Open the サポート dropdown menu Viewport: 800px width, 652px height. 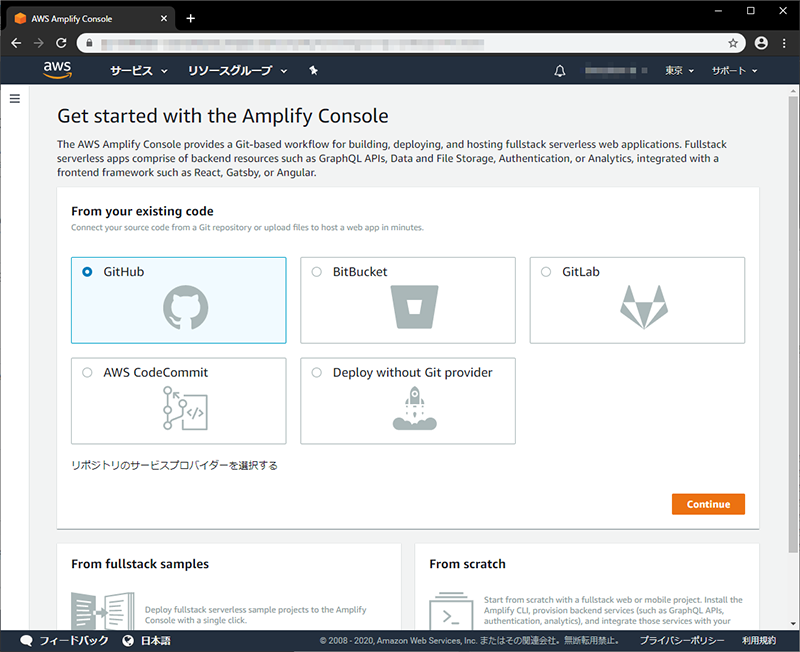734,71
